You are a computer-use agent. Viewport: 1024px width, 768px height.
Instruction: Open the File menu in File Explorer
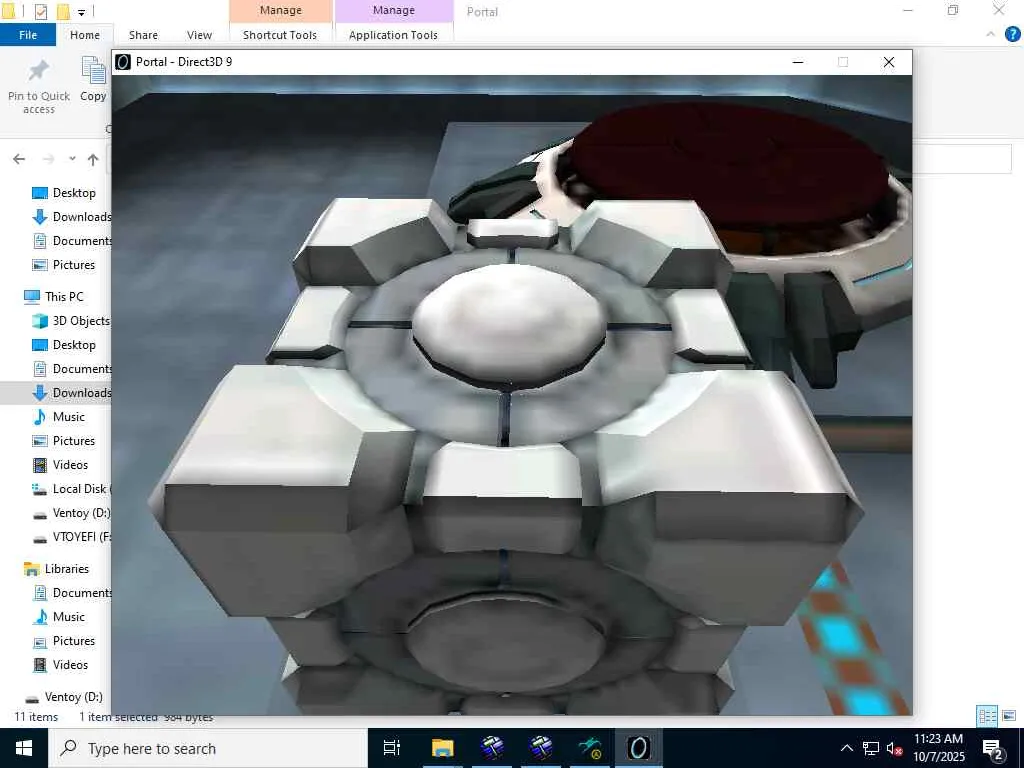pyautogui.click(x=27, y=35)
